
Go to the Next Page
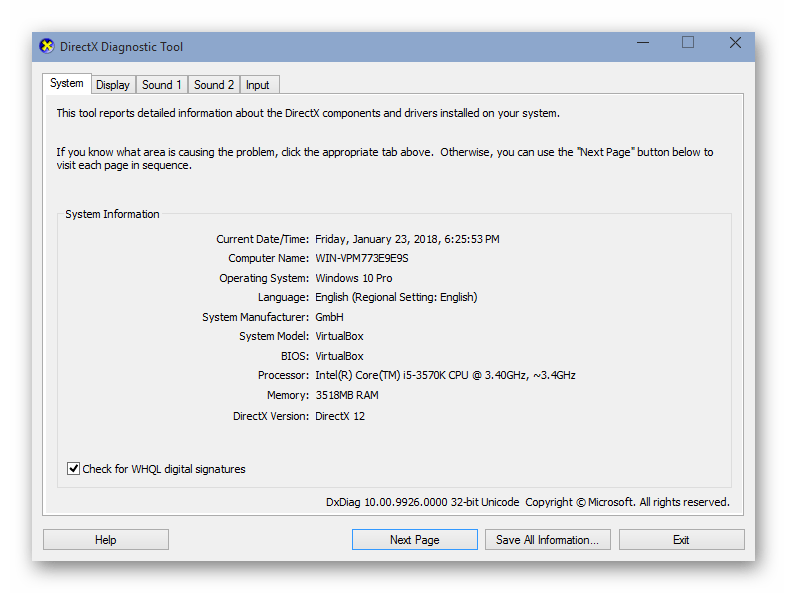click(415, 540)
